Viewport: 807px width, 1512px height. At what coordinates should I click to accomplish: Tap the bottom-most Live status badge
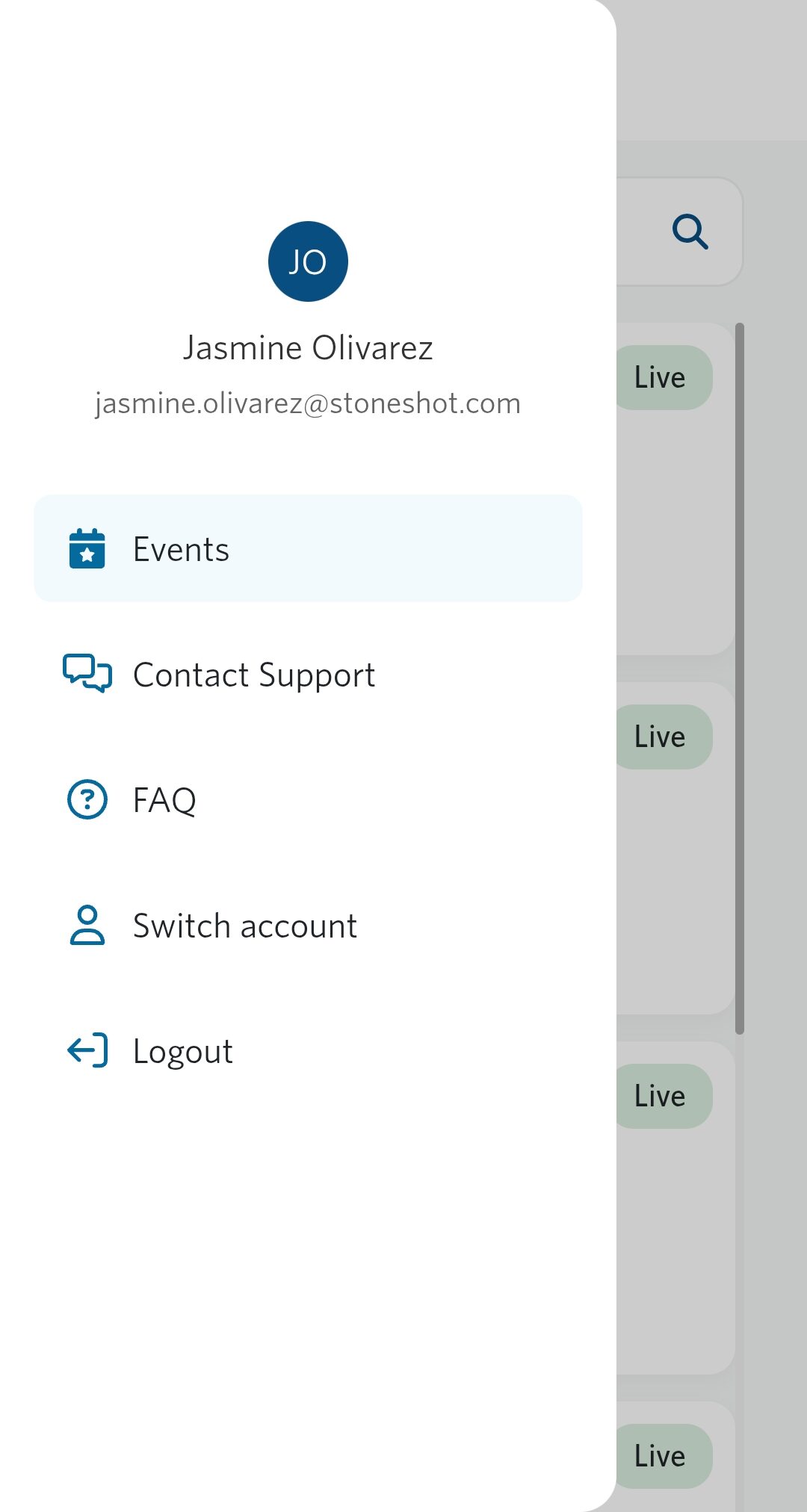661,1456
